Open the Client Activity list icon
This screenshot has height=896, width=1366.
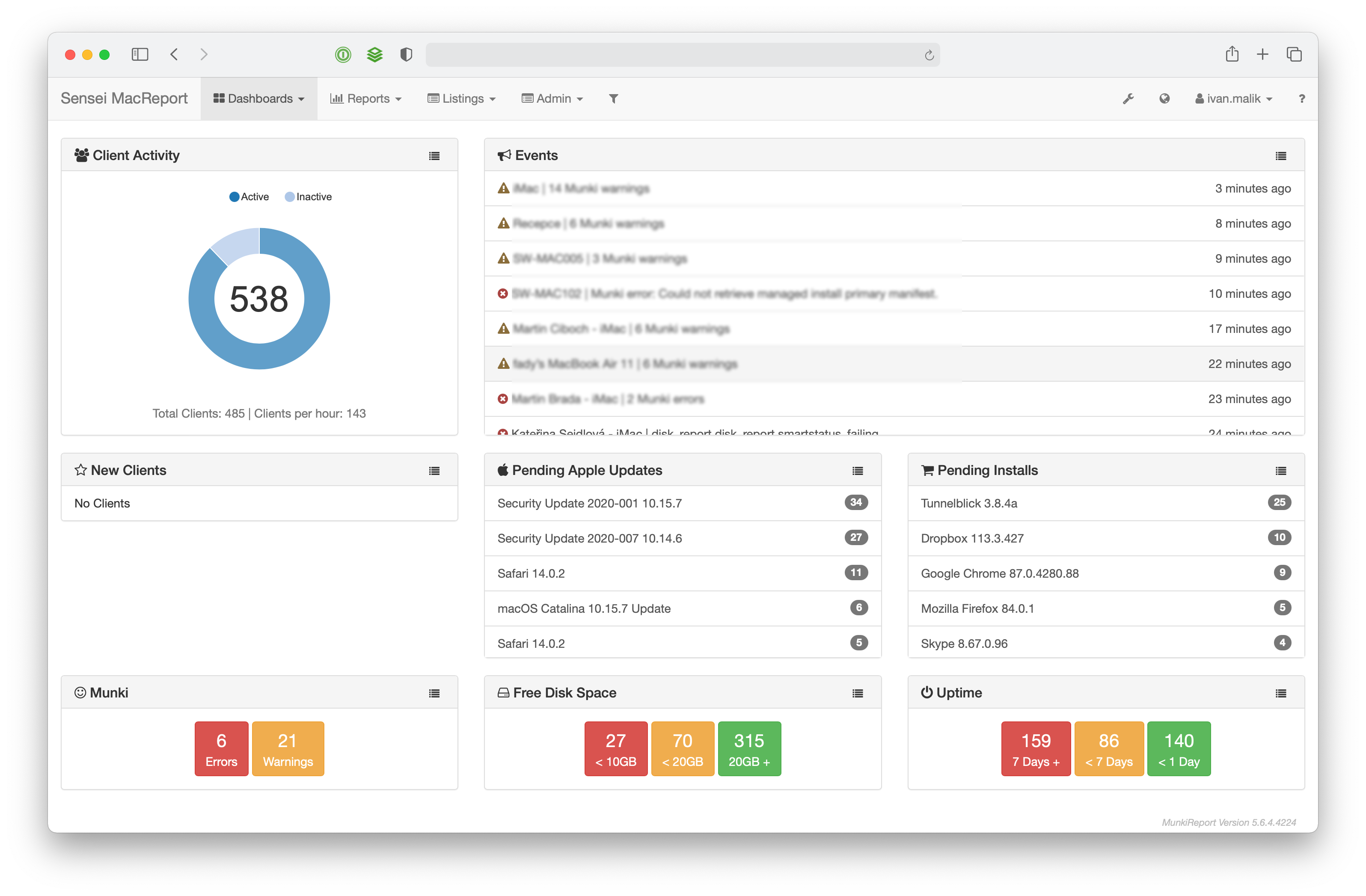pyautogui.click(x=434, y=156)
